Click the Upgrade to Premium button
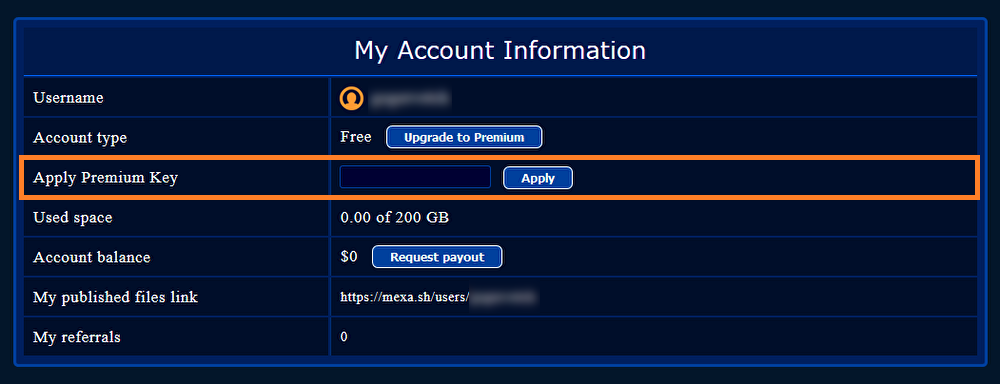The image size is (1000, 384). click(x=464, y=137)
